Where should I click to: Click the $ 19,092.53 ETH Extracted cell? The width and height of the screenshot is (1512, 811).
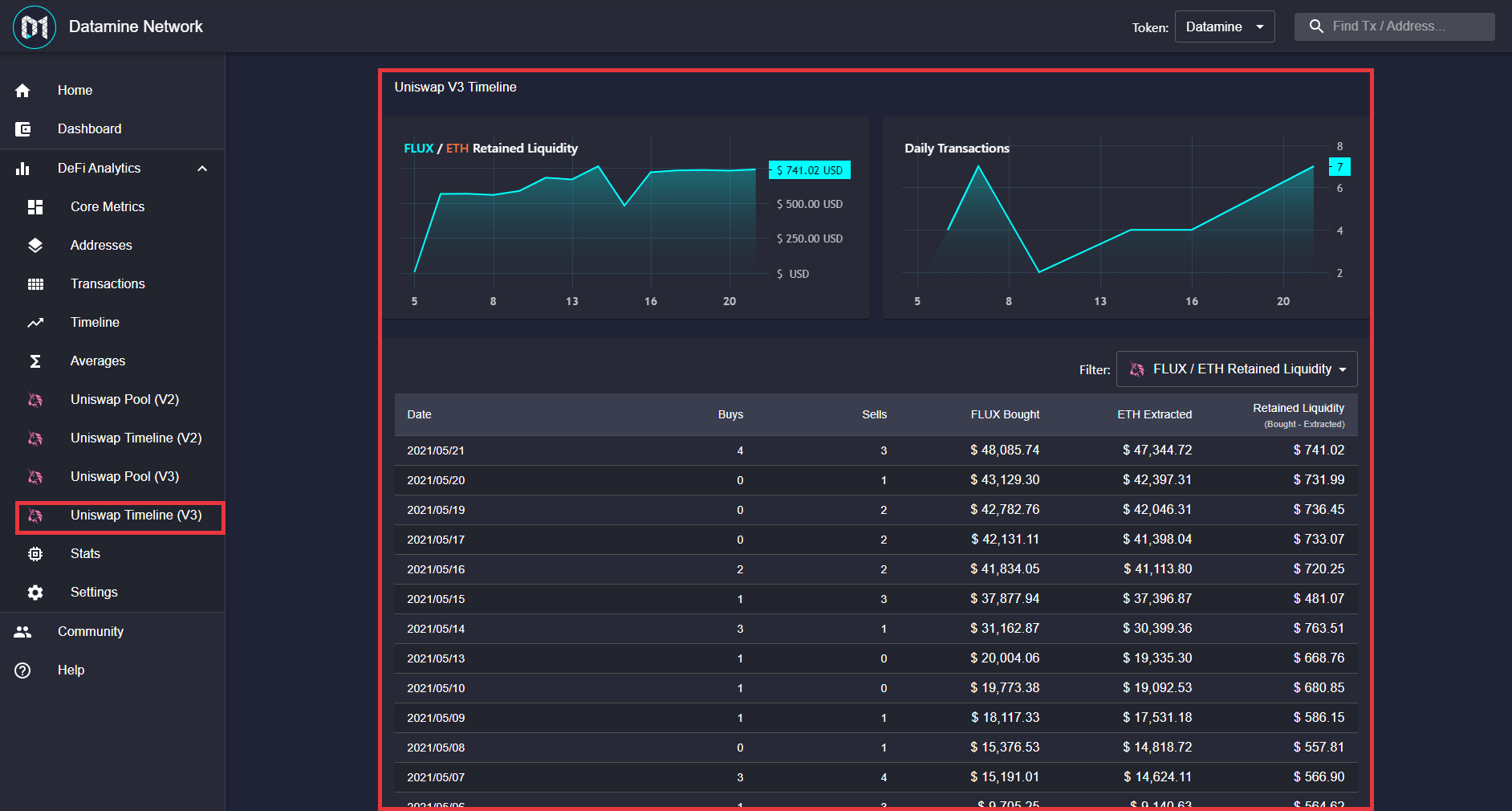coord(1156,688)
